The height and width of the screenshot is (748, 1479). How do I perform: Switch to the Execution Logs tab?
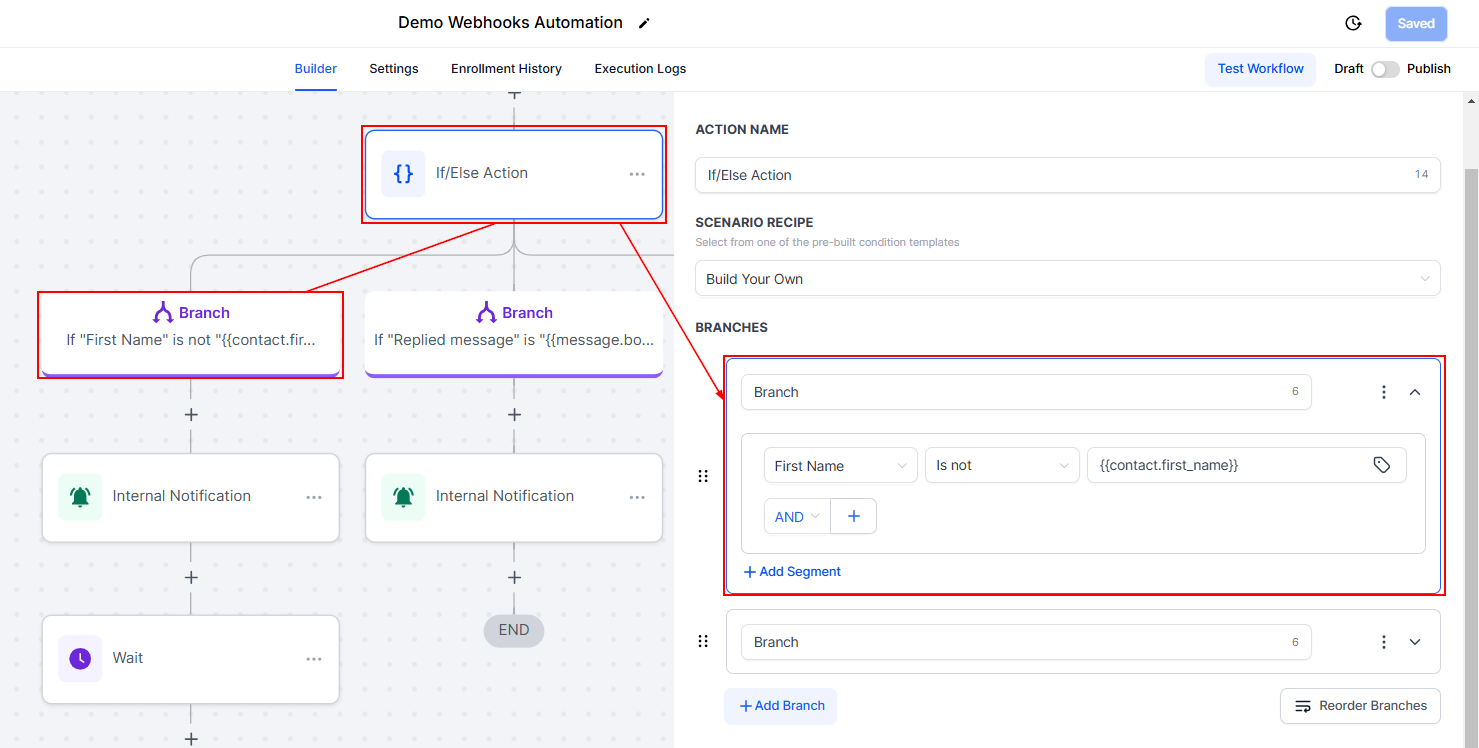point(640,69)
